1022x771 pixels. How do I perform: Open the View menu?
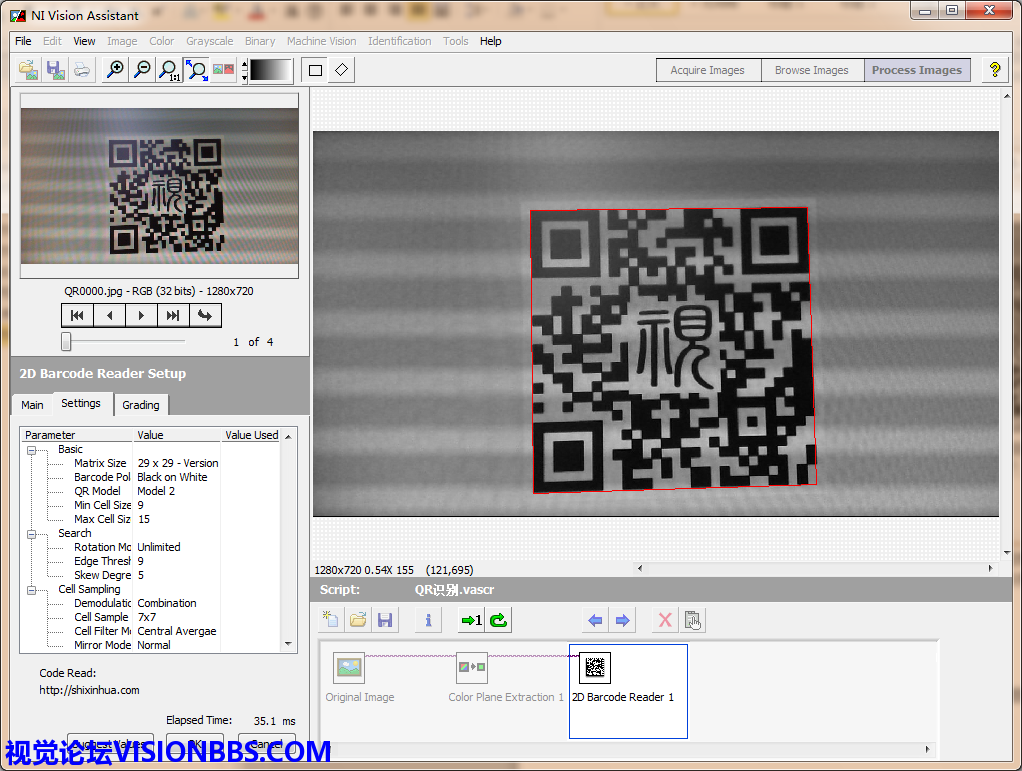point(85,41)
